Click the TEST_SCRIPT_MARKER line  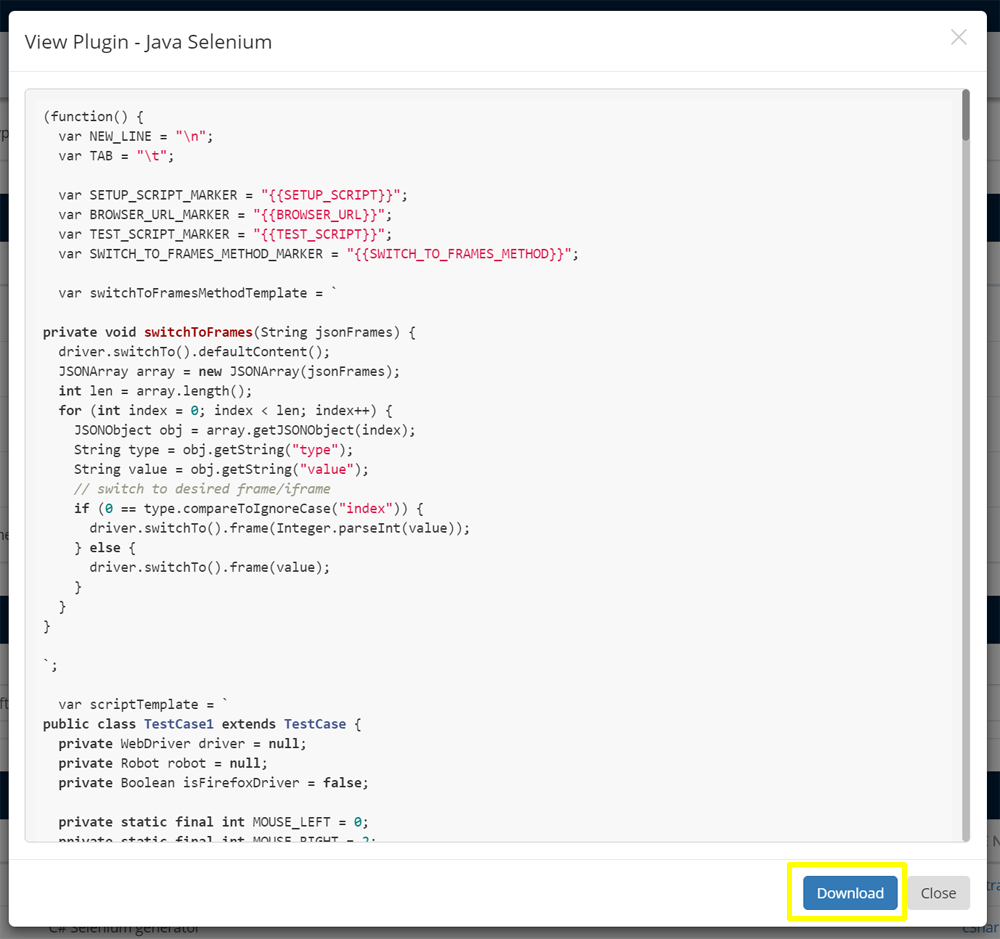pyautogui.click(x=222, y=234)
